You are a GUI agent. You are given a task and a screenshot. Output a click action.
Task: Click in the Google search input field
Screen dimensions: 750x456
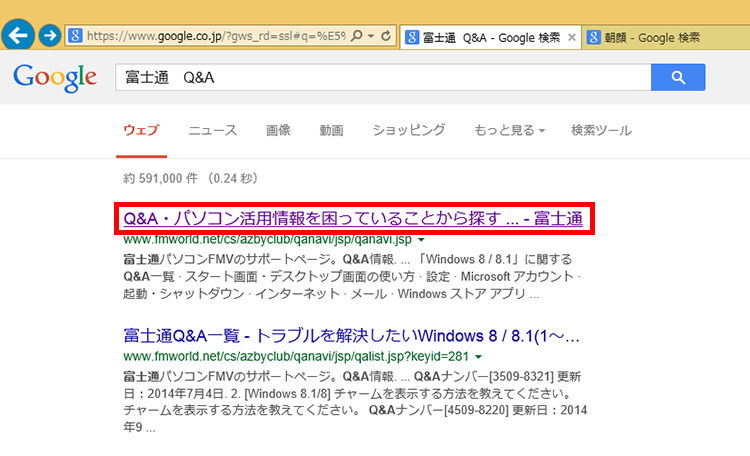coord(380,77)
